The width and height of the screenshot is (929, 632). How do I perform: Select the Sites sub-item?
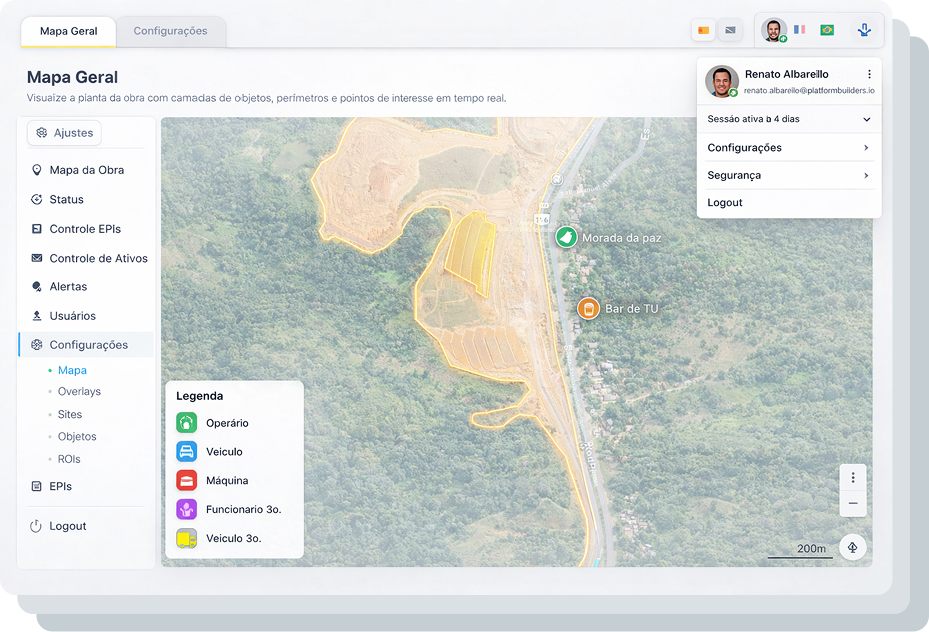click(69, 415)
